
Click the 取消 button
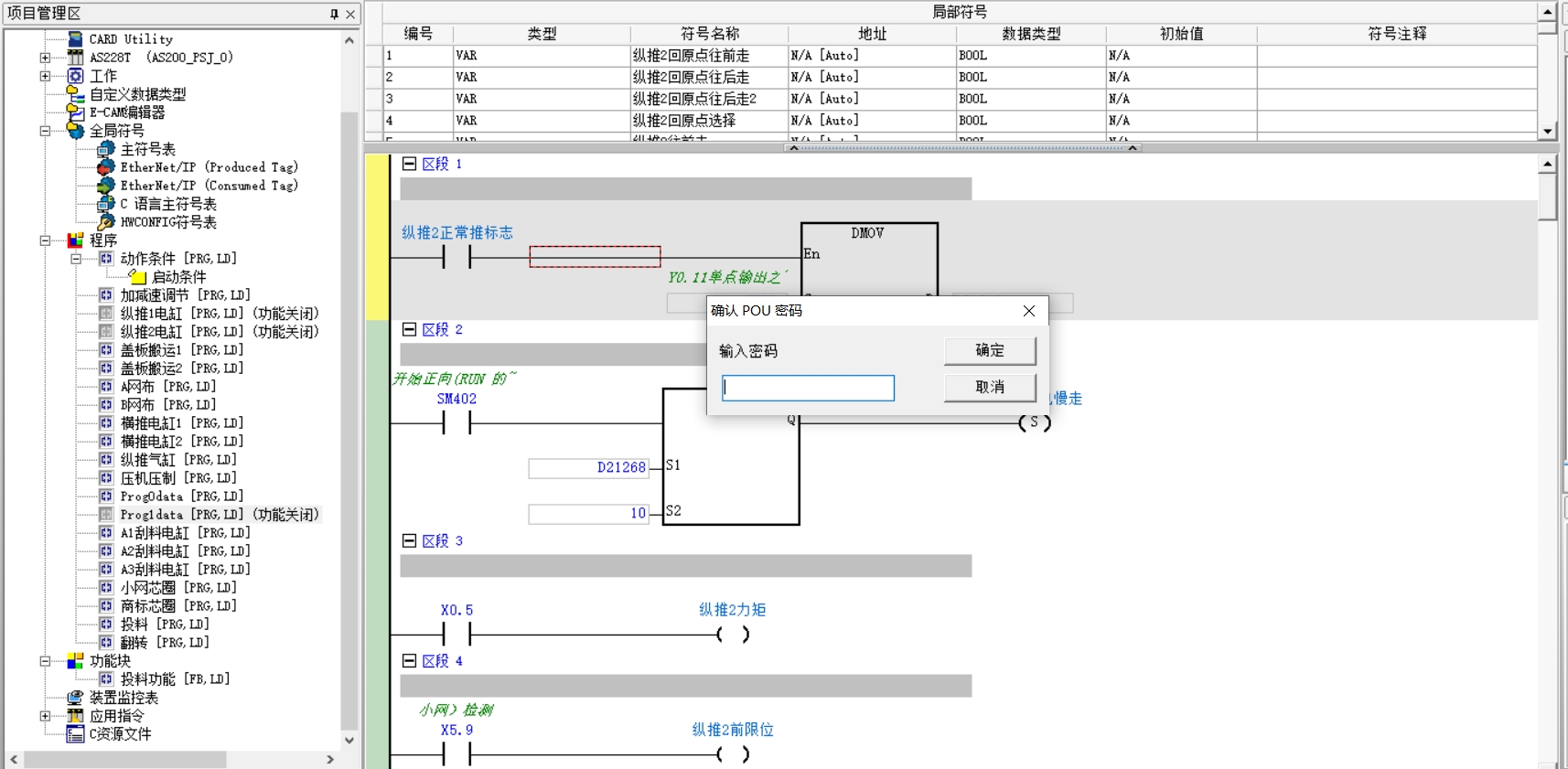click(x=990, y=387)
